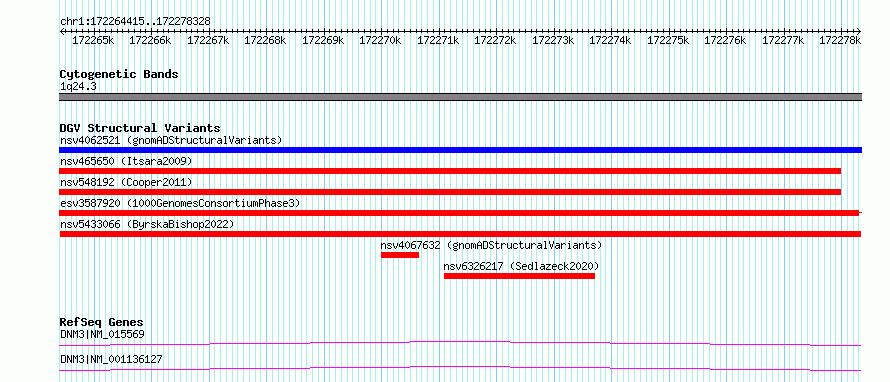Select the red esv3587920 variant bar
Image resolution: width=890 pixels, height=382 pixels.
coord(460,213)
